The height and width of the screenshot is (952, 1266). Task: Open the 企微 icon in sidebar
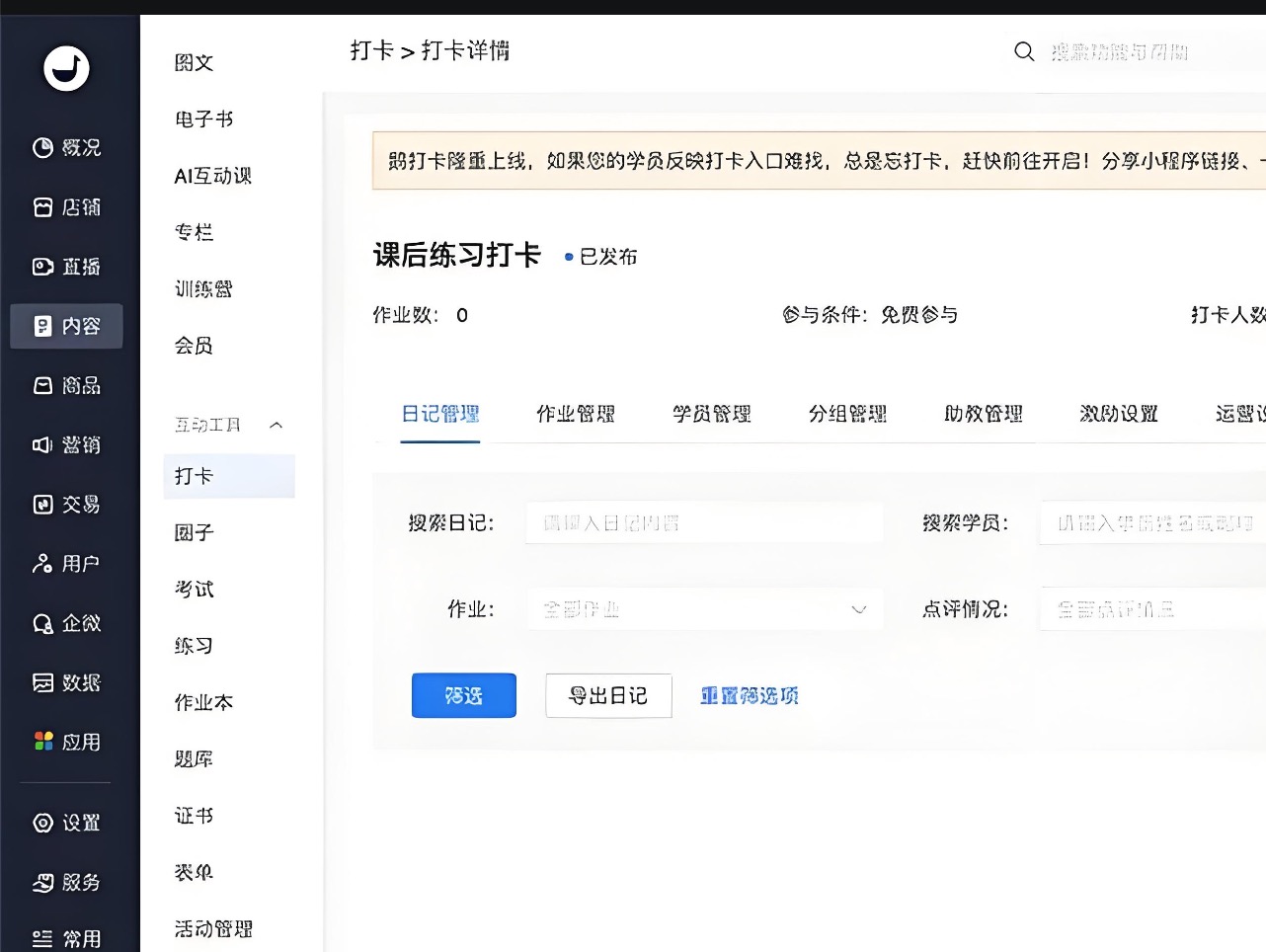[42, 623]
